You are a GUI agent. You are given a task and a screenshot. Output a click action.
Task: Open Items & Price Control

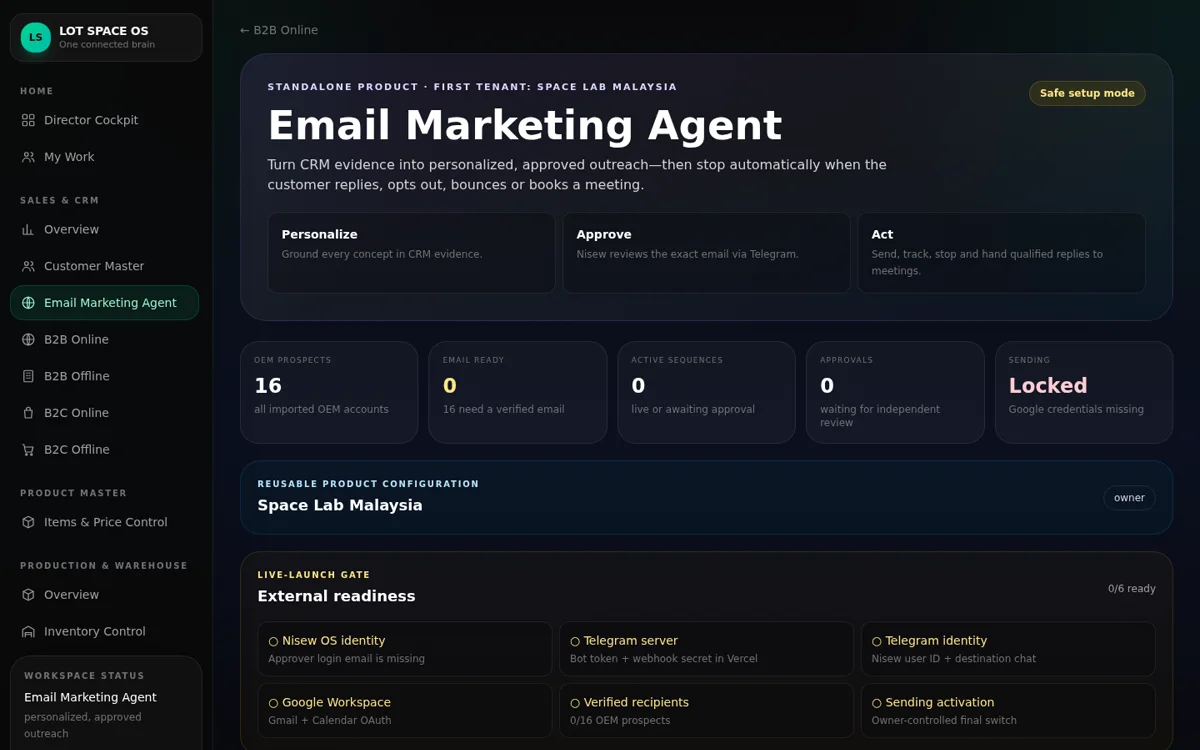pyautogui.click(x=105, y=522)
